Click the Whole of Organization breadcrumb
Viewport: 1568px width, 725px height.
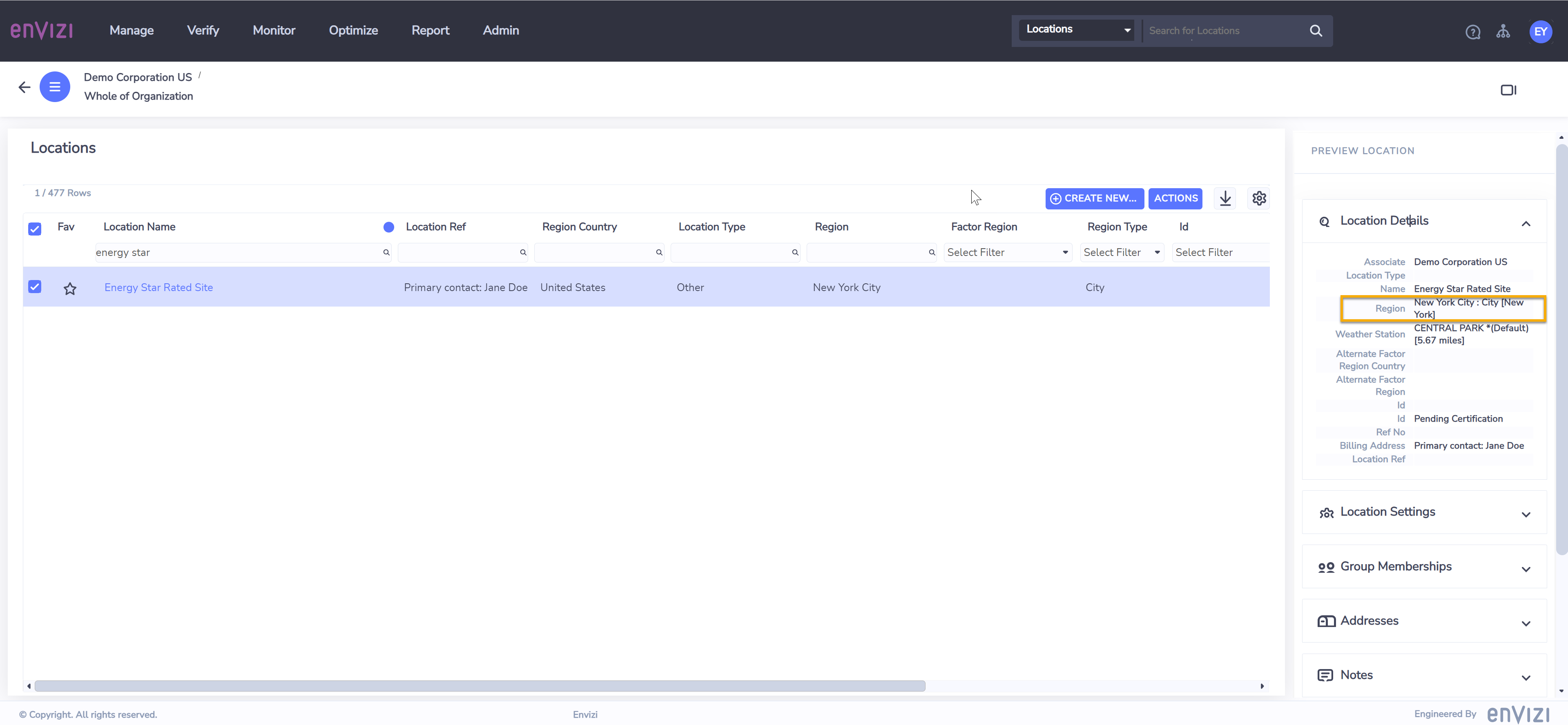138,96
